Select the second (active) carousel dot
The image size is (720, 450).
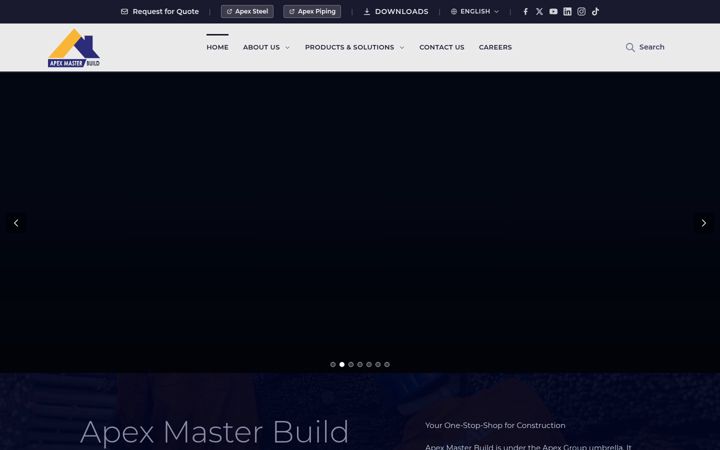pyautogui.click(x=342, y=365)
